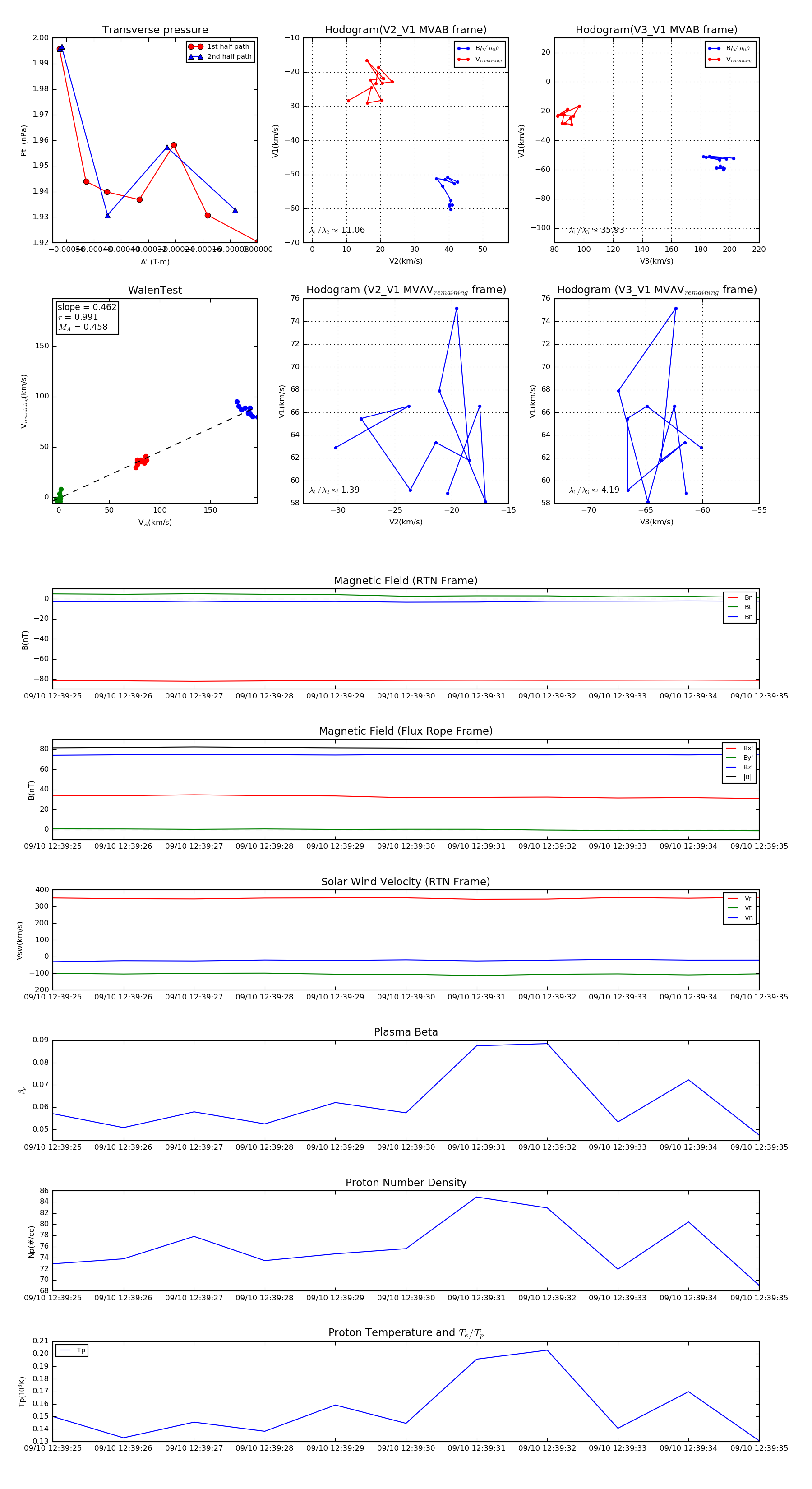812x1489 pixels.
Task: Click the eigenvalue ratio annotation "≈ 11.06"
Action: (337, 230)
